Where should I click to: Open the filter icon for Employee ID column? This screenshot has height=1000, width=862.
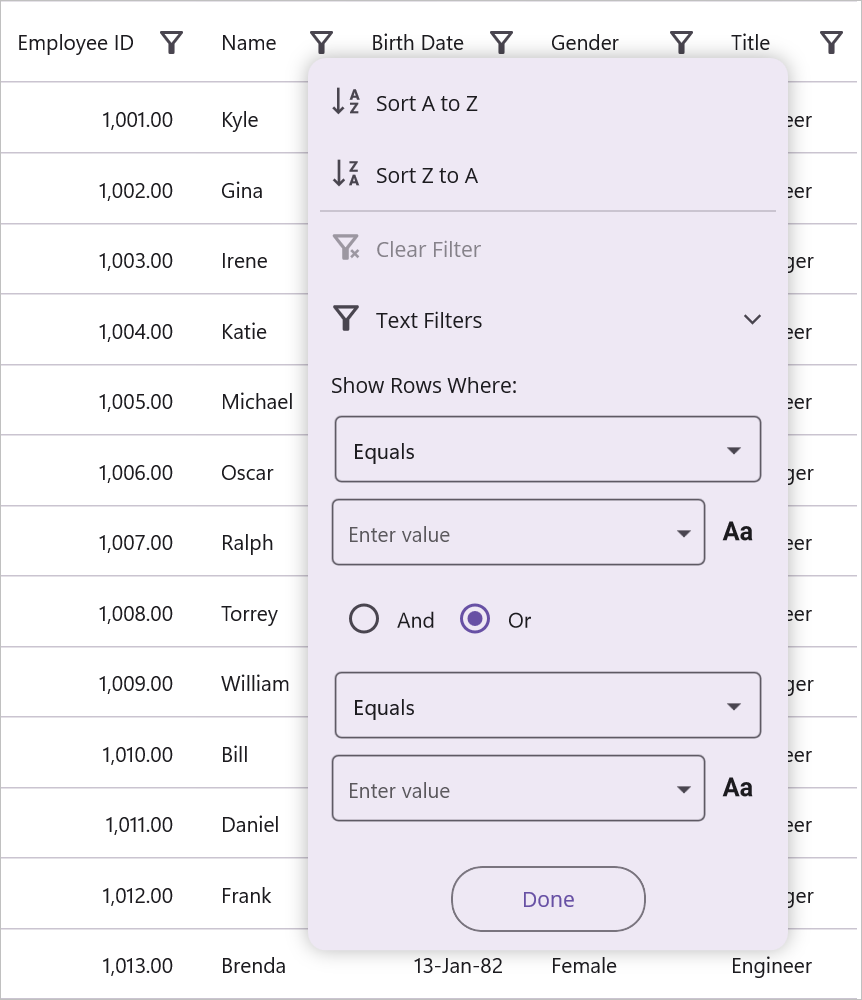(x=171, y=42)
